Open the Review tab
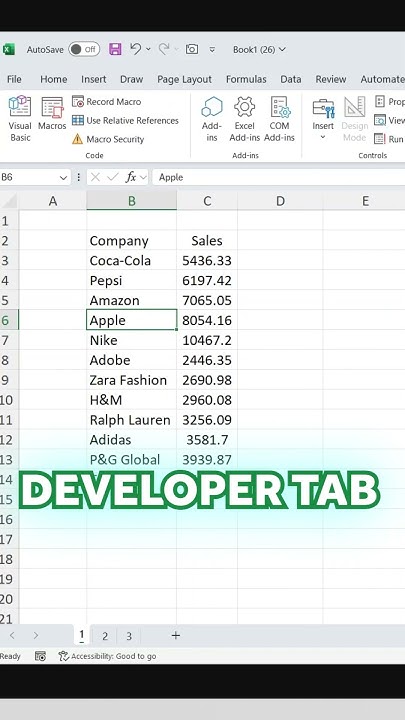Image resolution: width=405 pixels, height=720 pixels. coord(331,79)
